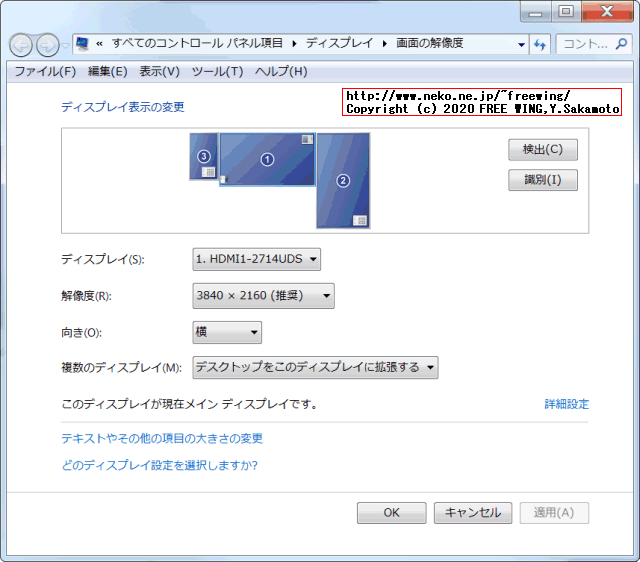This screenshot has width=640, height=562.
Task: Minimize the screen resolution window
Action: pos(536,12)
